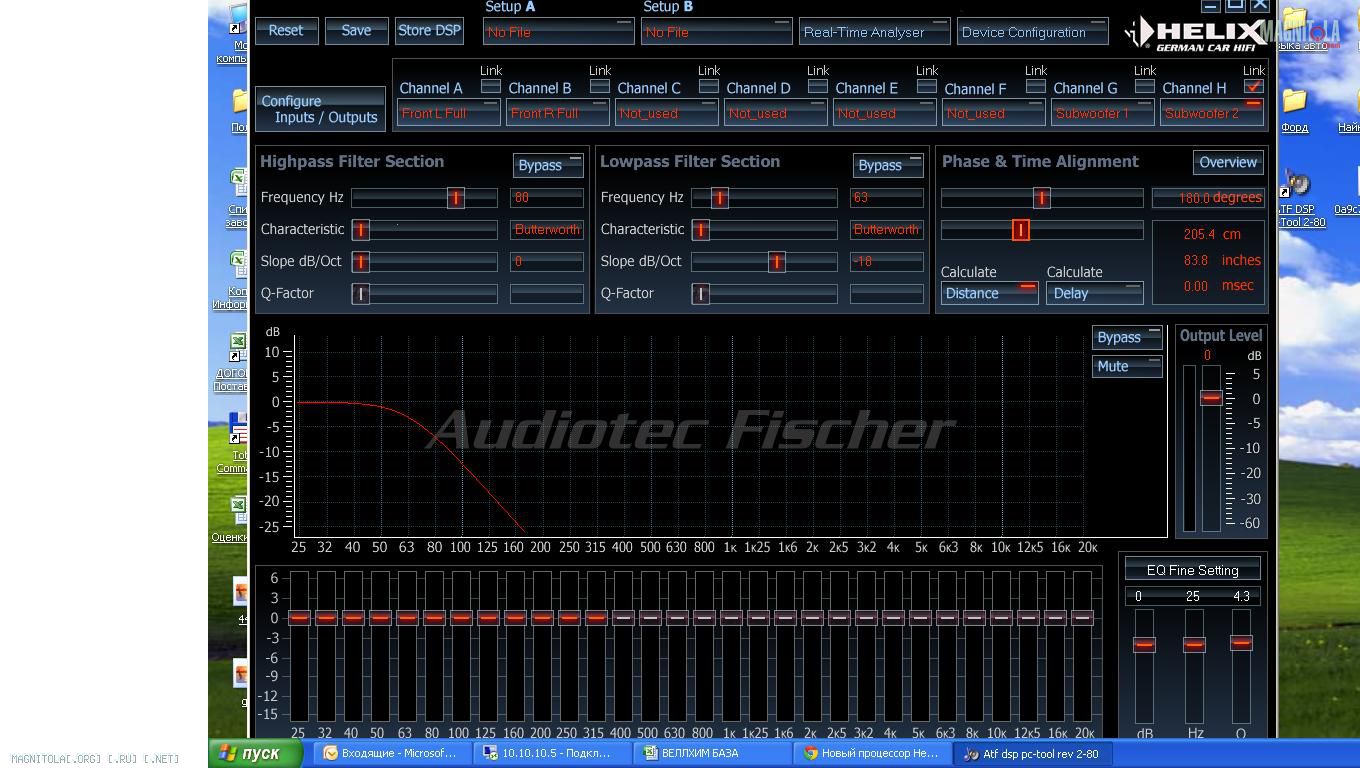
Task: Toggle Link checkbox between Channel A and B
Action: [x=491, y=86]
